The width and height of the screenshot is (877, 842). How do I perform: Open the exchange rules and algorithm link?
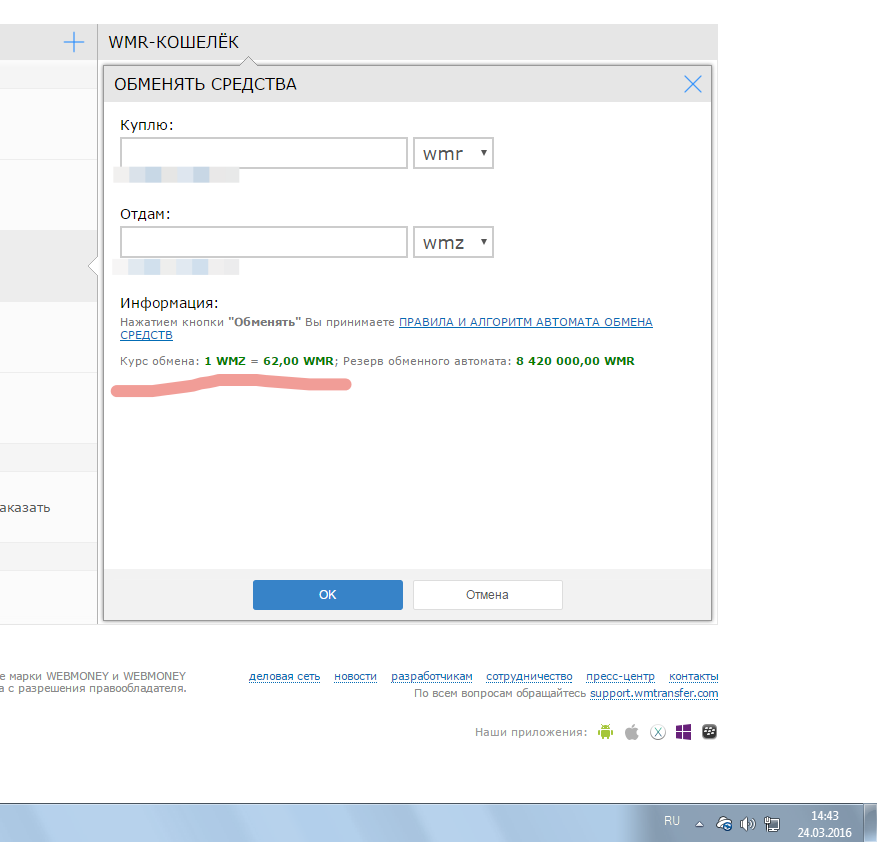525,323
